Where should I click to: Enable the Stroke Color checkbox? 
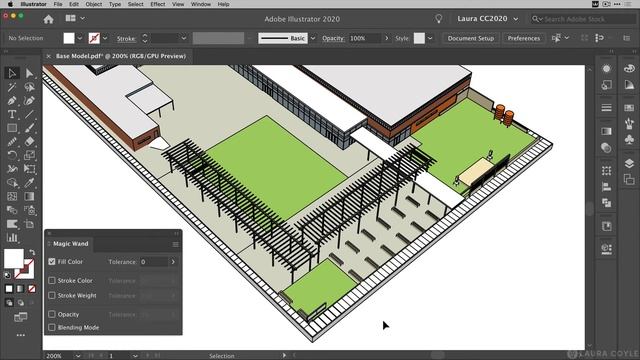click(x=52, y=280)
